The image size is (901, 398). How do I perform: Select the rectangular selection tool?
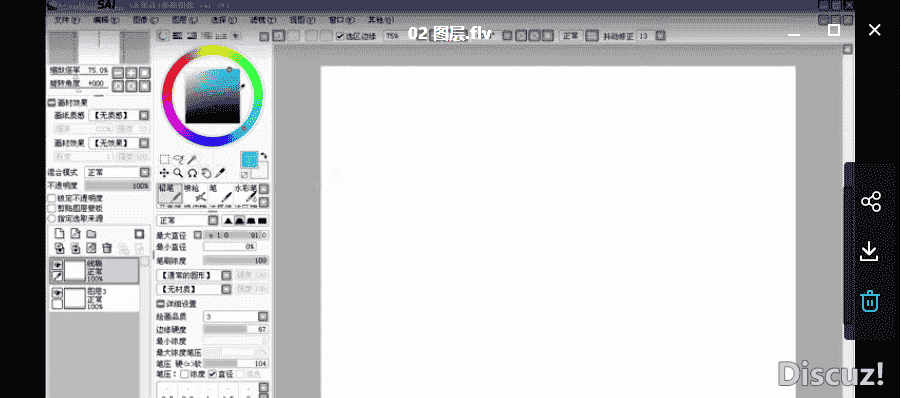(164, 160)
